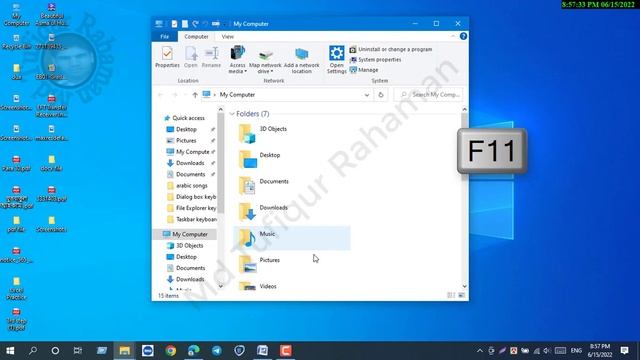Select Recycle Bin desktop icon
The width and height of the screenshot is (640, 360).
[x=16, y=42]
